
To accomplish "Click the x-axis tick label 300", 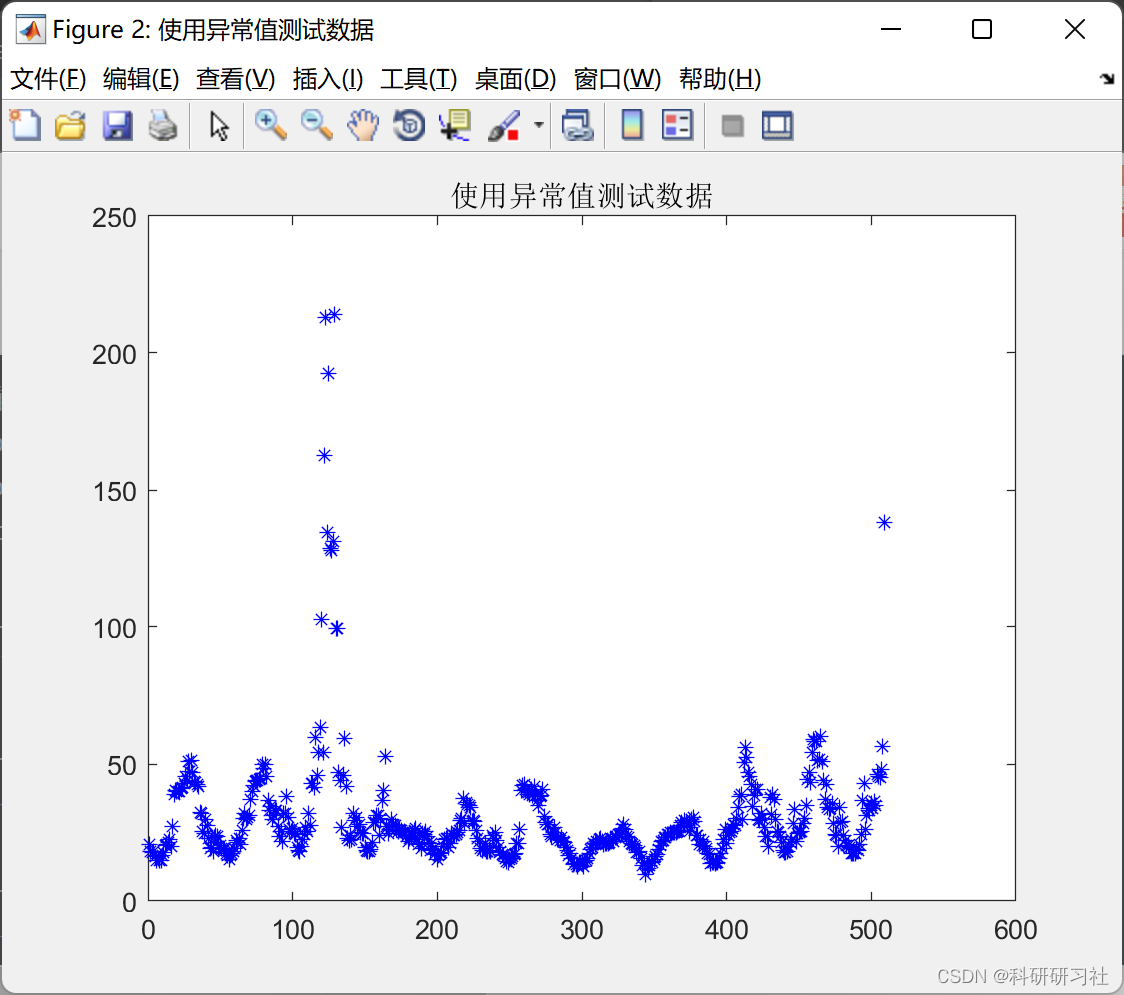I will (581, 930).
